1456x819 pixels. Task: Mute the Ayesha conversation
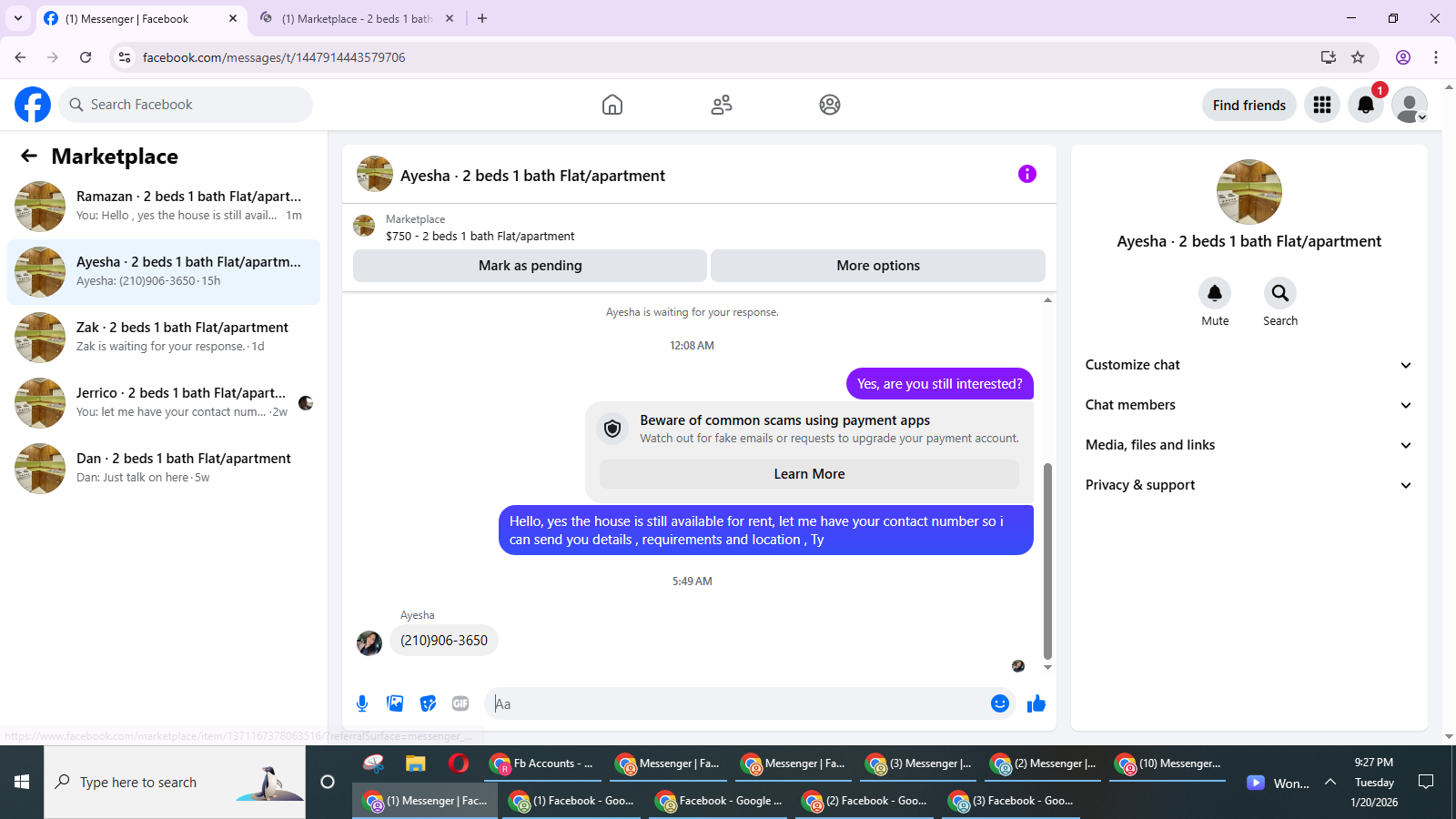tap(1215, 293)
